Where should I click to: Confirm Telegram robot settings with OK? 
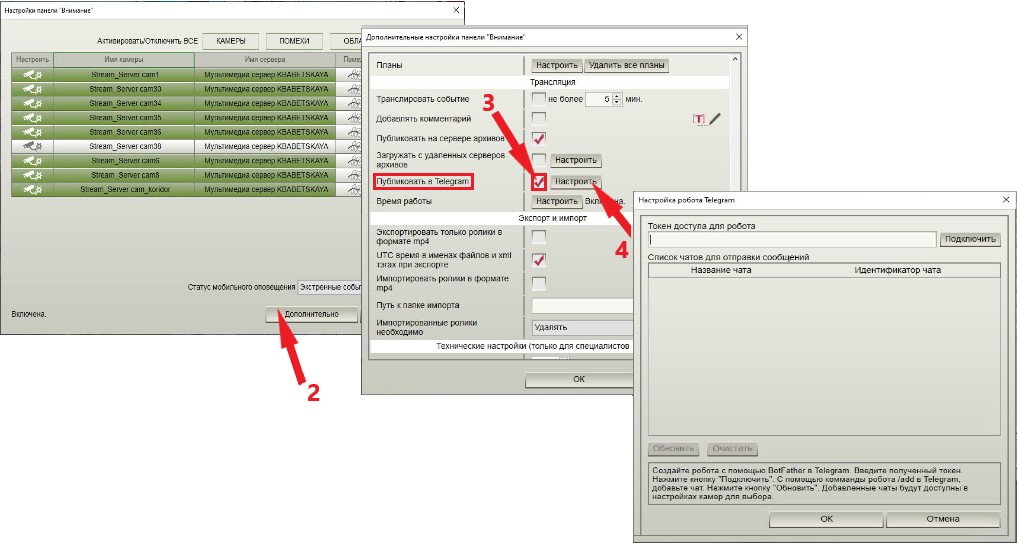[x=826, y=519]
